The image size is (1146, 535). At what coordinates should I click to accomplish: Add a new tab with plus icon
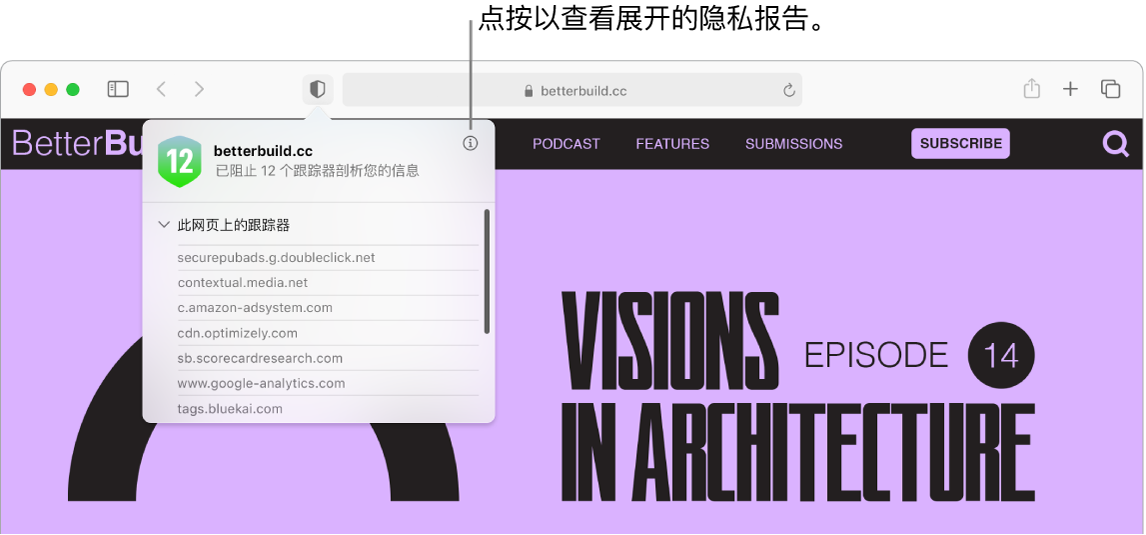pos(1070,89)
